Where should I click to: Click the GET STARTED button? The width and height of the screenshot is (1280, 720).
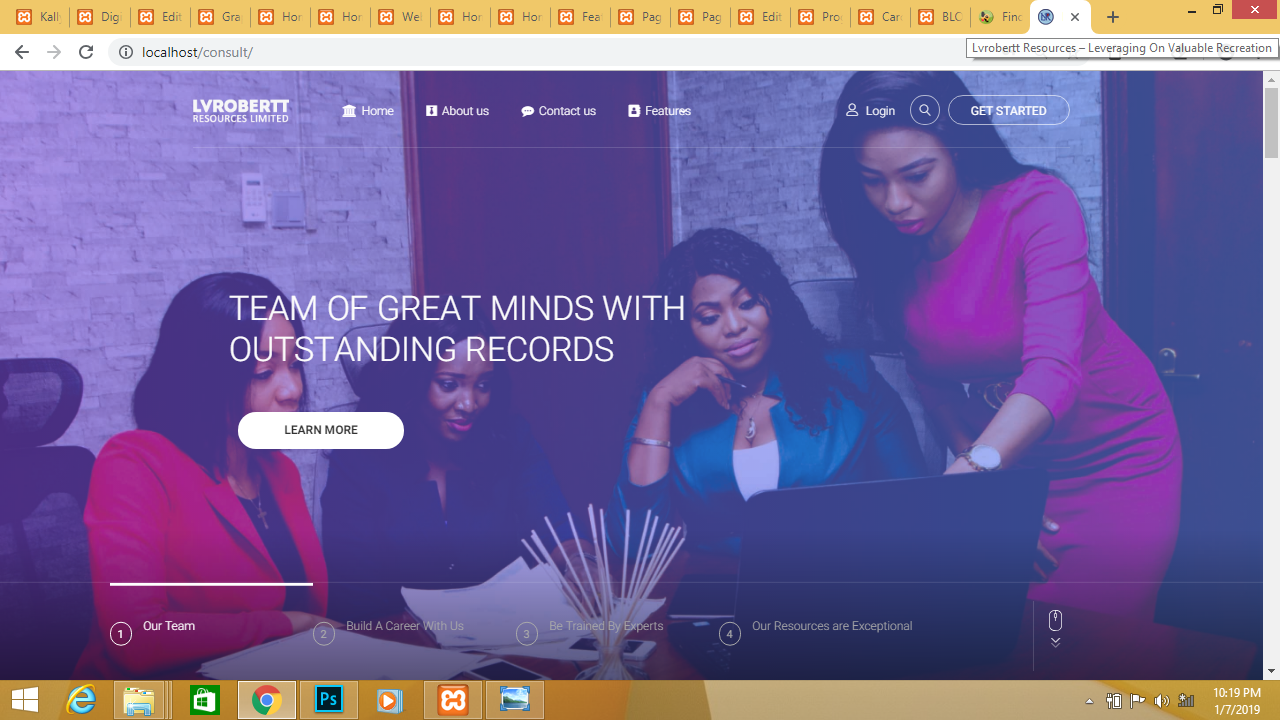click(1008, 110)
